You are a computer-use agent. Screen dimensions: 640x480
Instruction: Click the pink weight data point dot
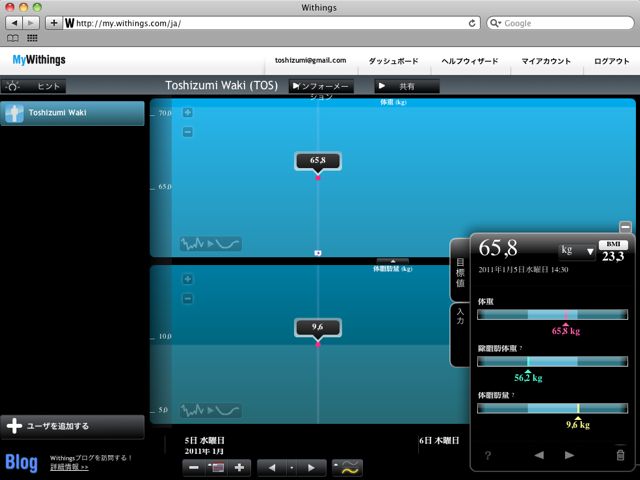tap(318, 178)
